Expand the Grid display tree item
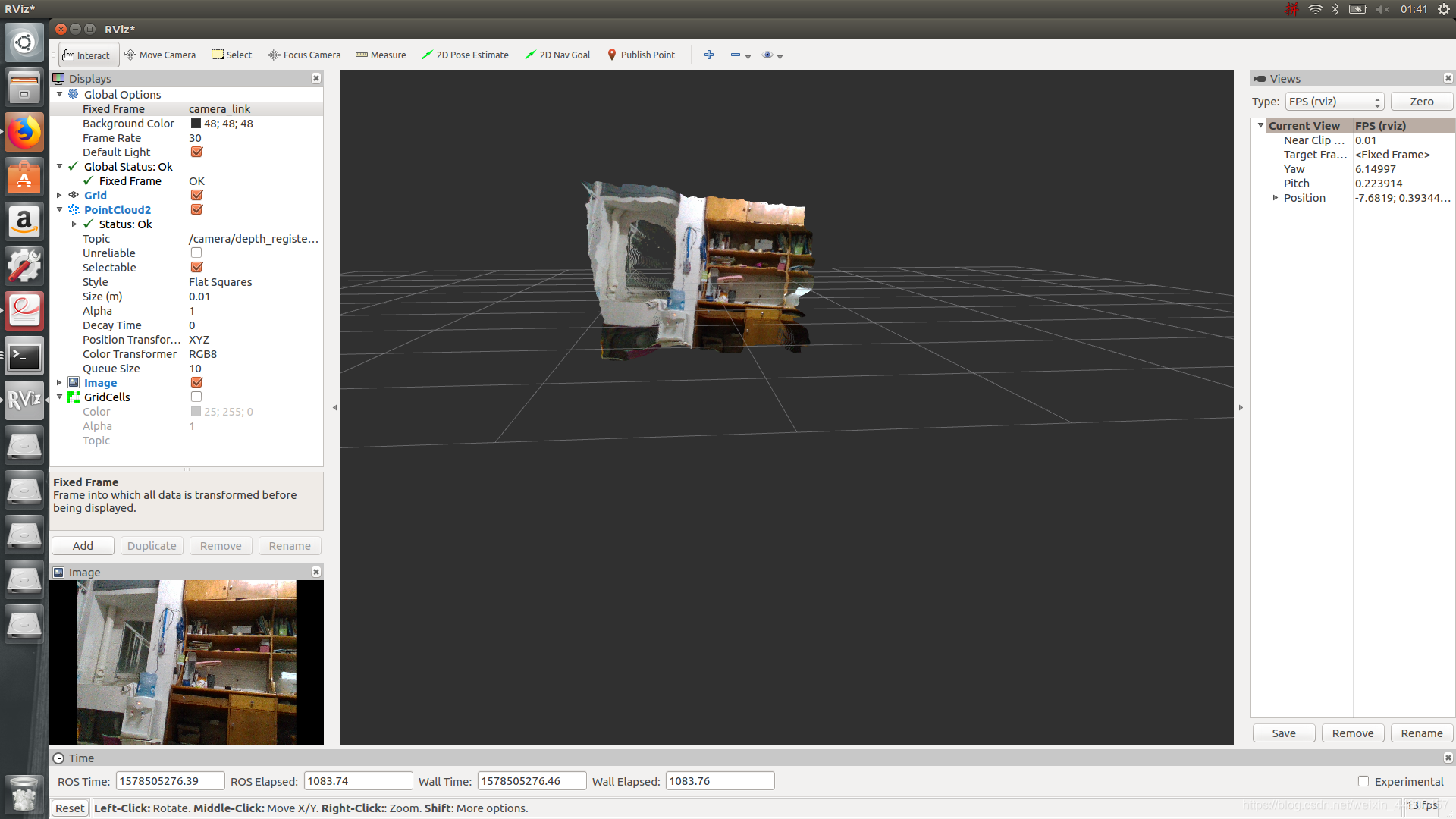This screenshot has height=819, width=1456. (x=59, y=196)
